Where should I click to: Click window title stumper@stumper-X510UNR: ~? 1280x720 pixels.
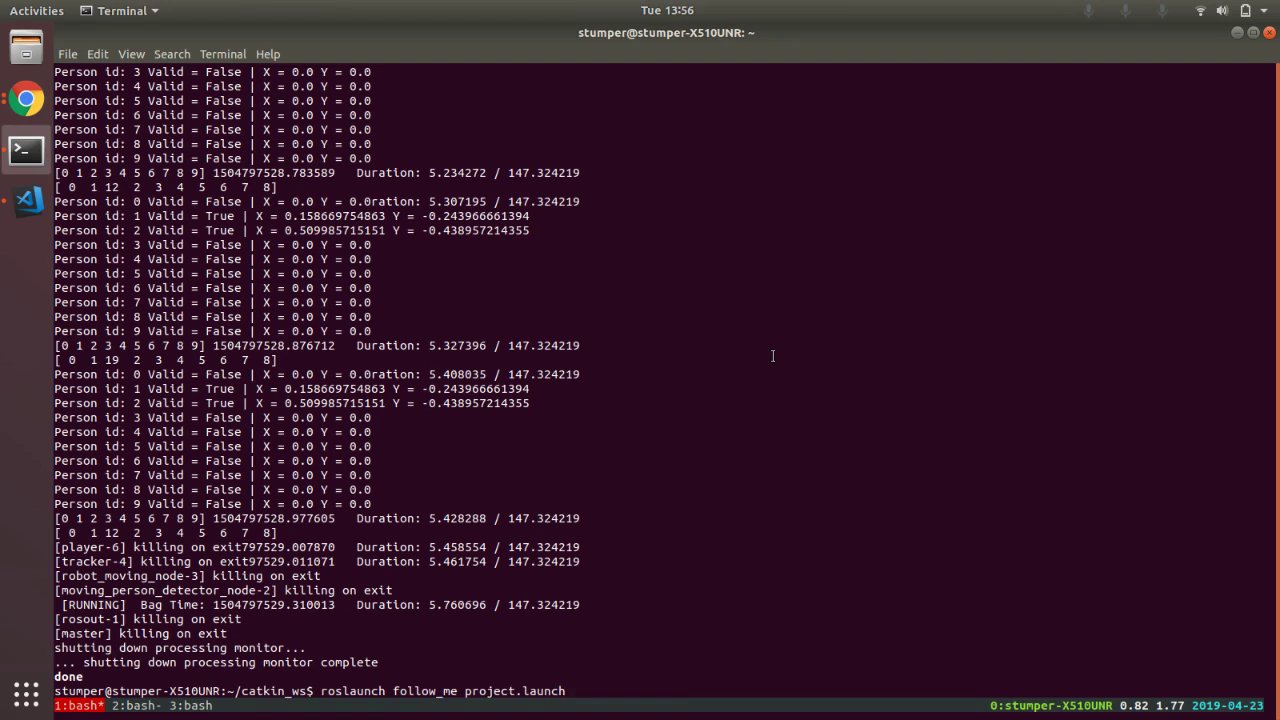click(666, 33)
